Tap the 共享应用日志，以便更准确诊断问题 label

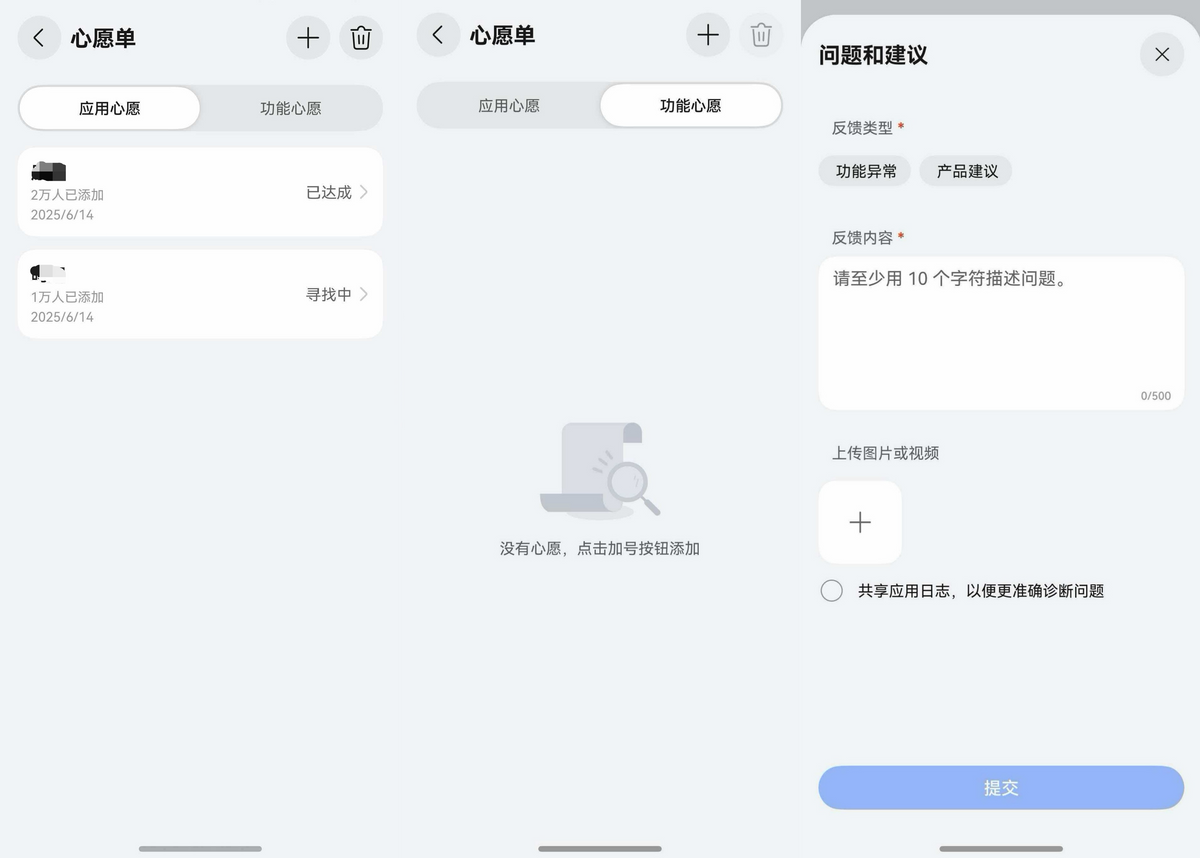pyautogui.click(x=981, y=591)
